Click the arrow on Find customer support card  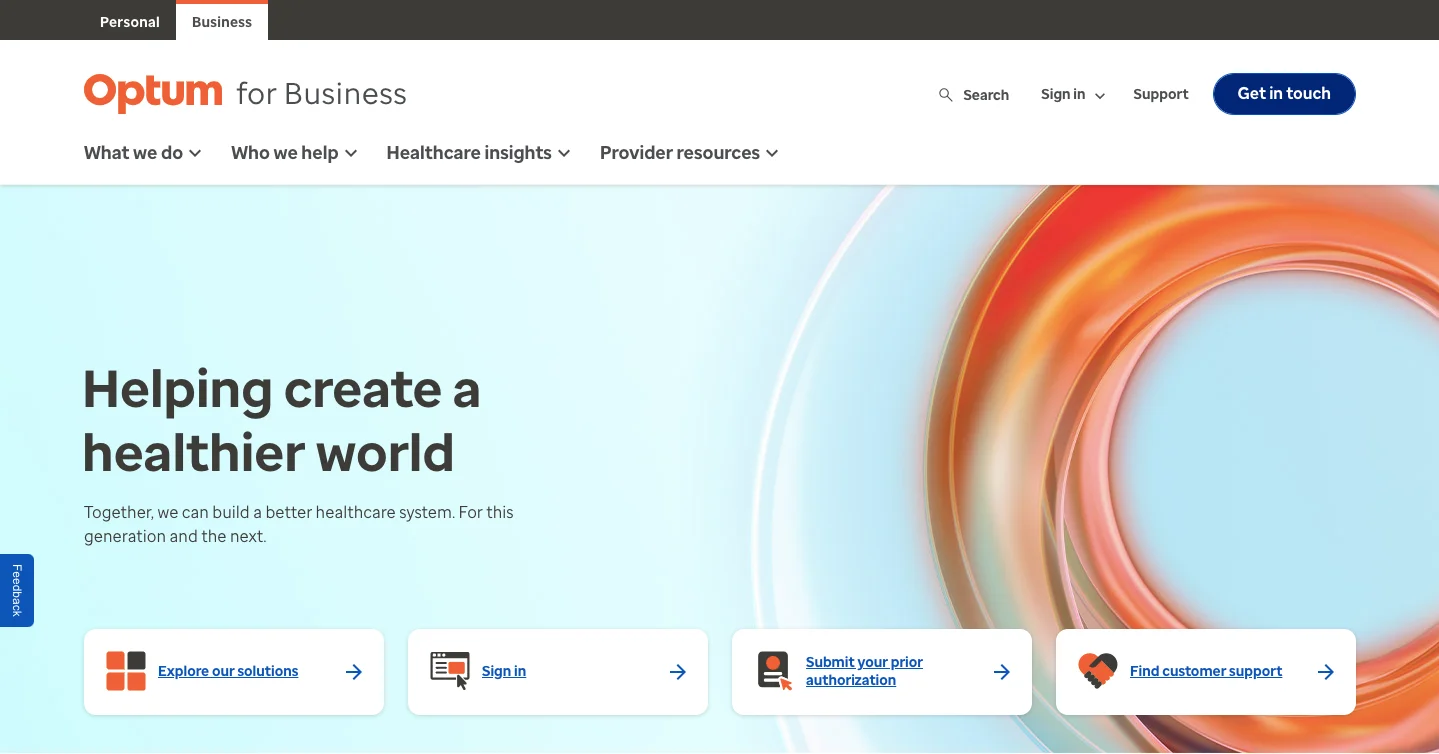point(1325,671)
